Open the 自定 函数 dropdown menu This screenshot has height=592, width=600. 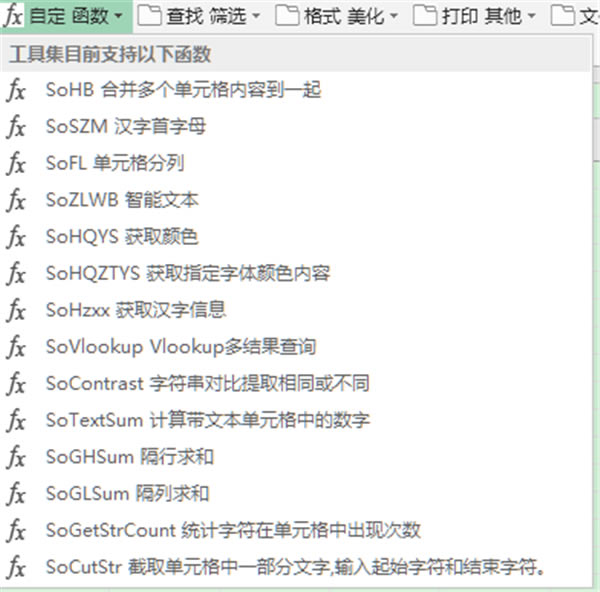point(66,16)
